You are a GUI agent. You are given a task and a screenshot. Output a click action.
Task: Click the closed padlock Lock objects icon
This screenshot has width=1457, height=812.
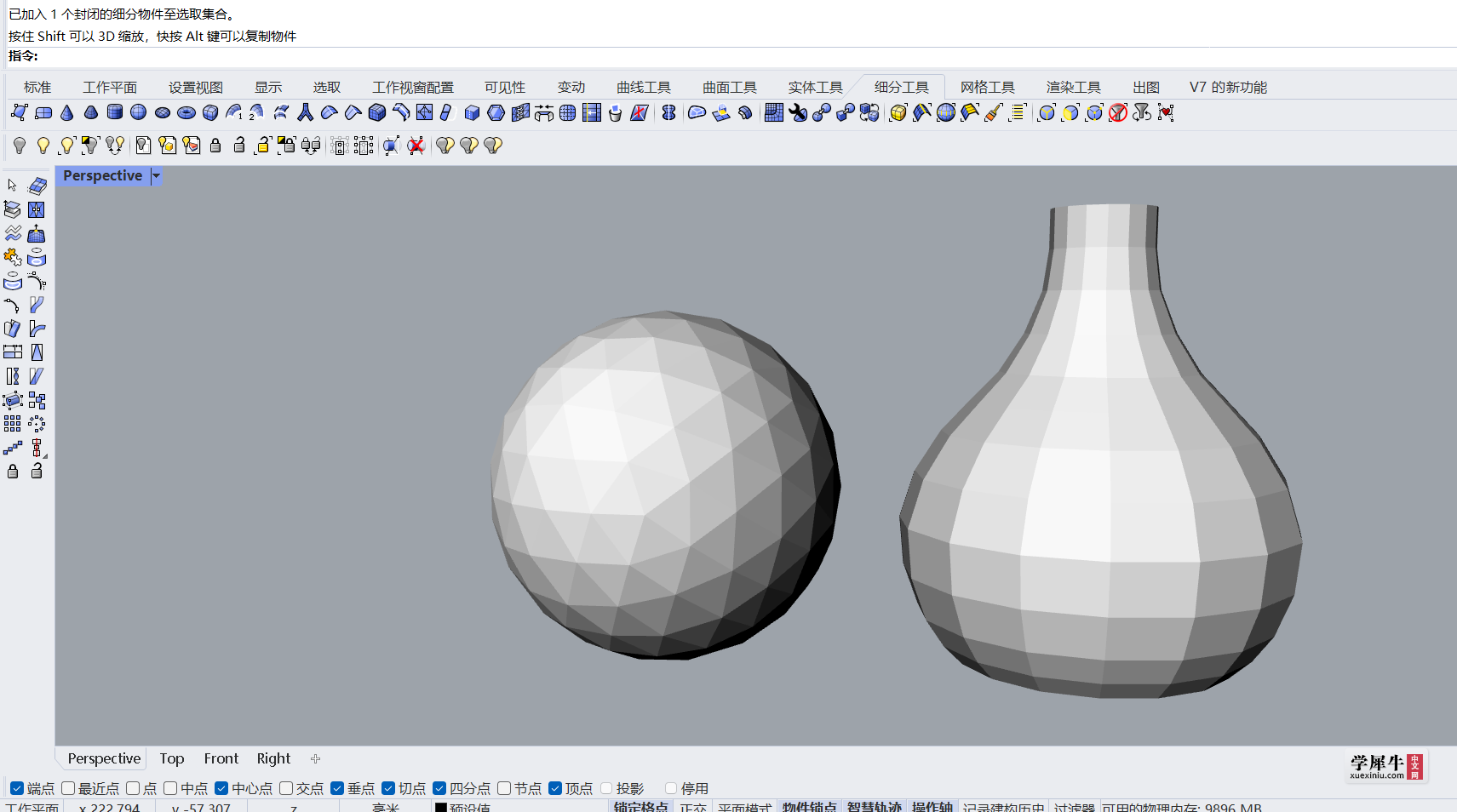tap(215, 146)
